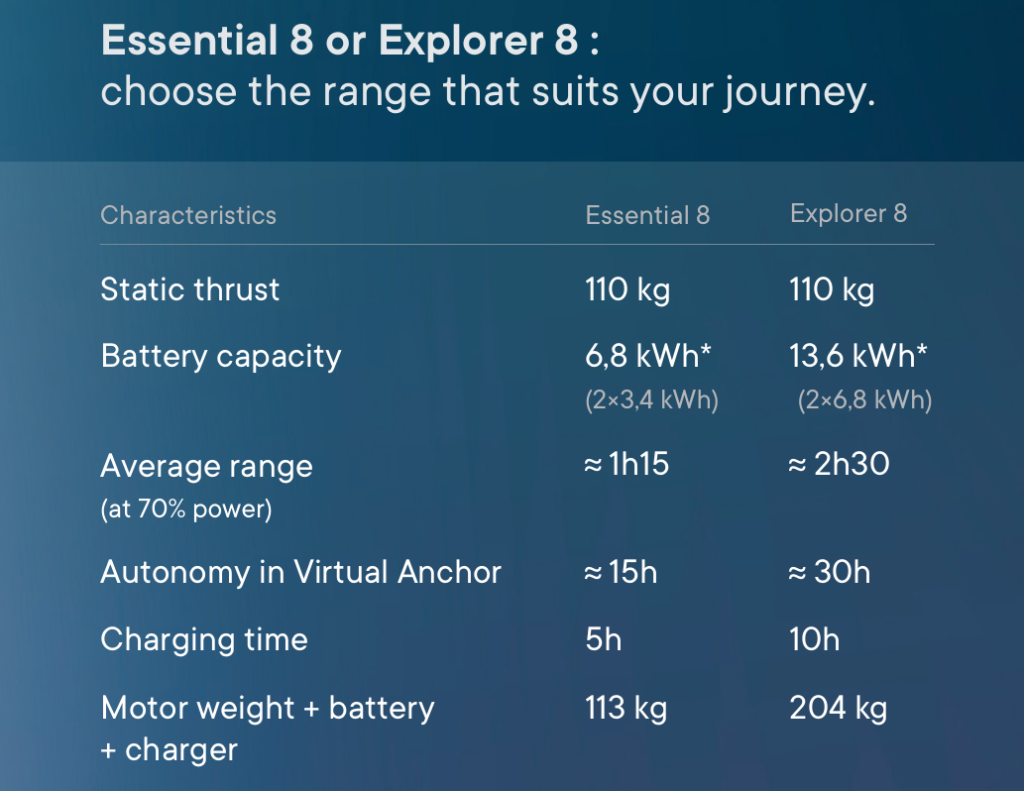
Task: Click the Autonomy in Virtual Anchor label
Action: pos(301,572)
